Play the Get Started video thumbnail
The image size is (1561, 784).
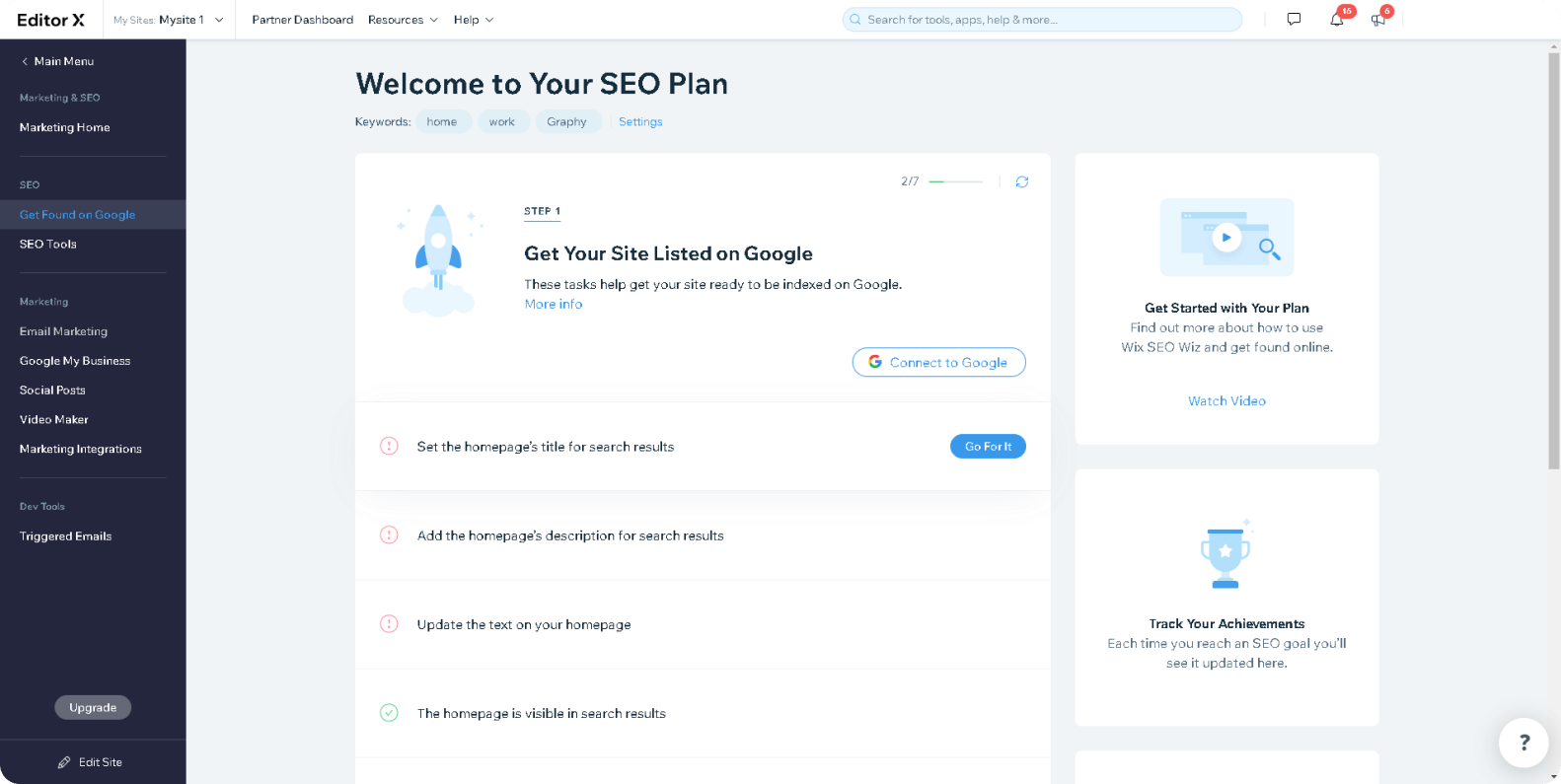click(x=1226, y=237)
